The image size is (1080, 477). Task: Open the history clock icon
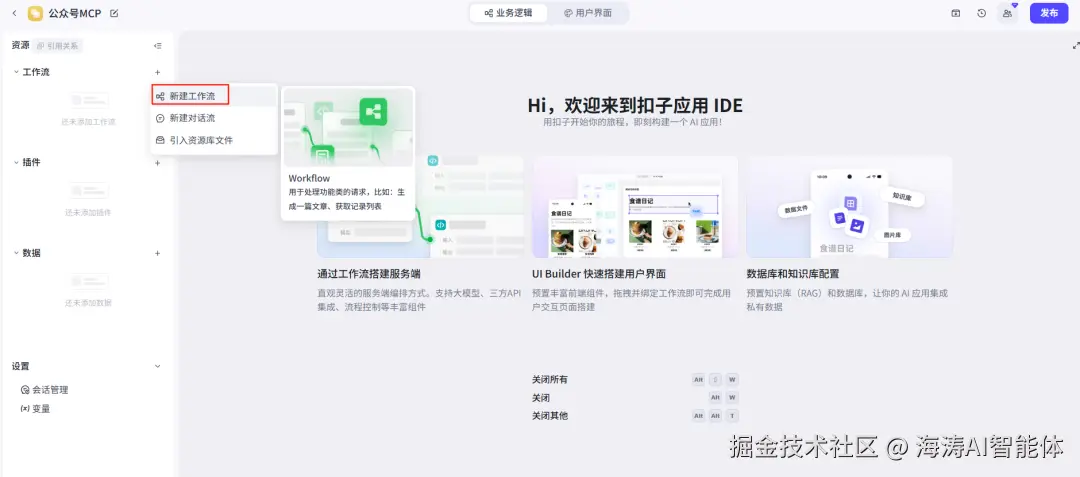[982, 13]
